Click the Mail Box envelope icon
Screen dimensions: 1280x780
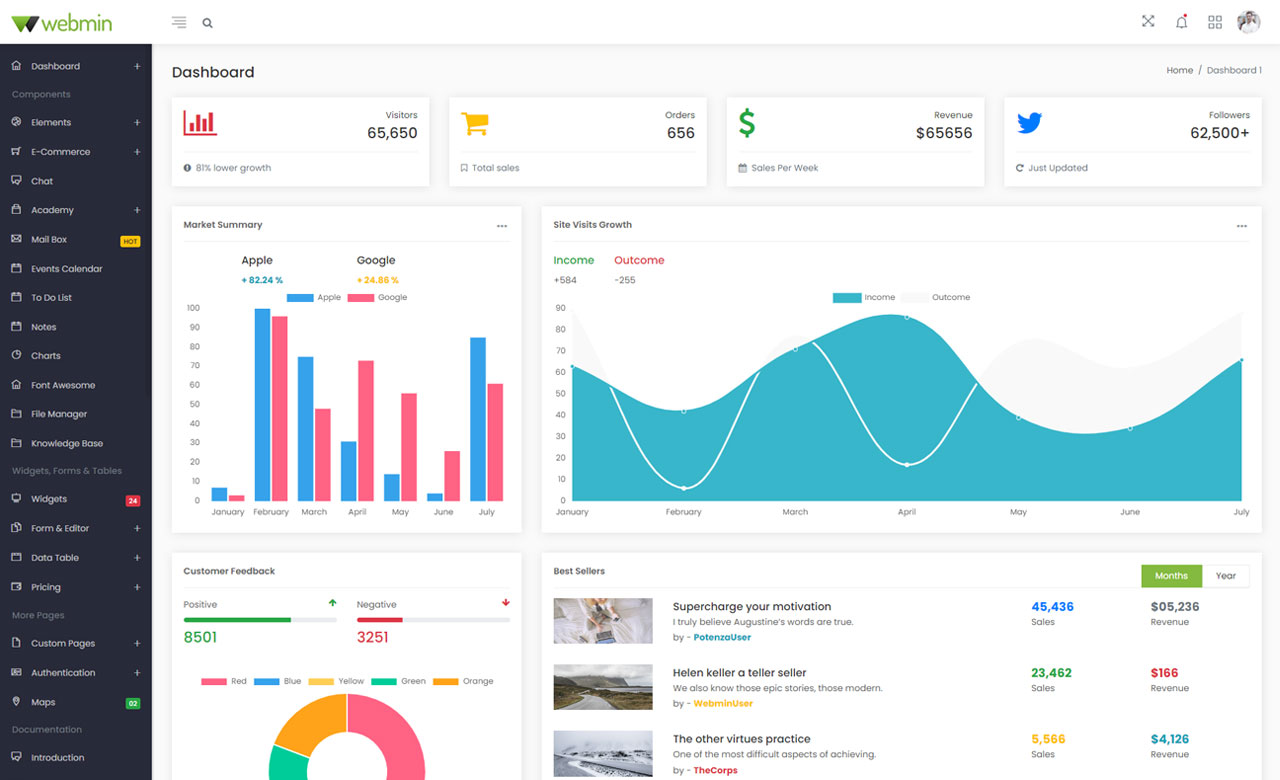tap(16, 239)
